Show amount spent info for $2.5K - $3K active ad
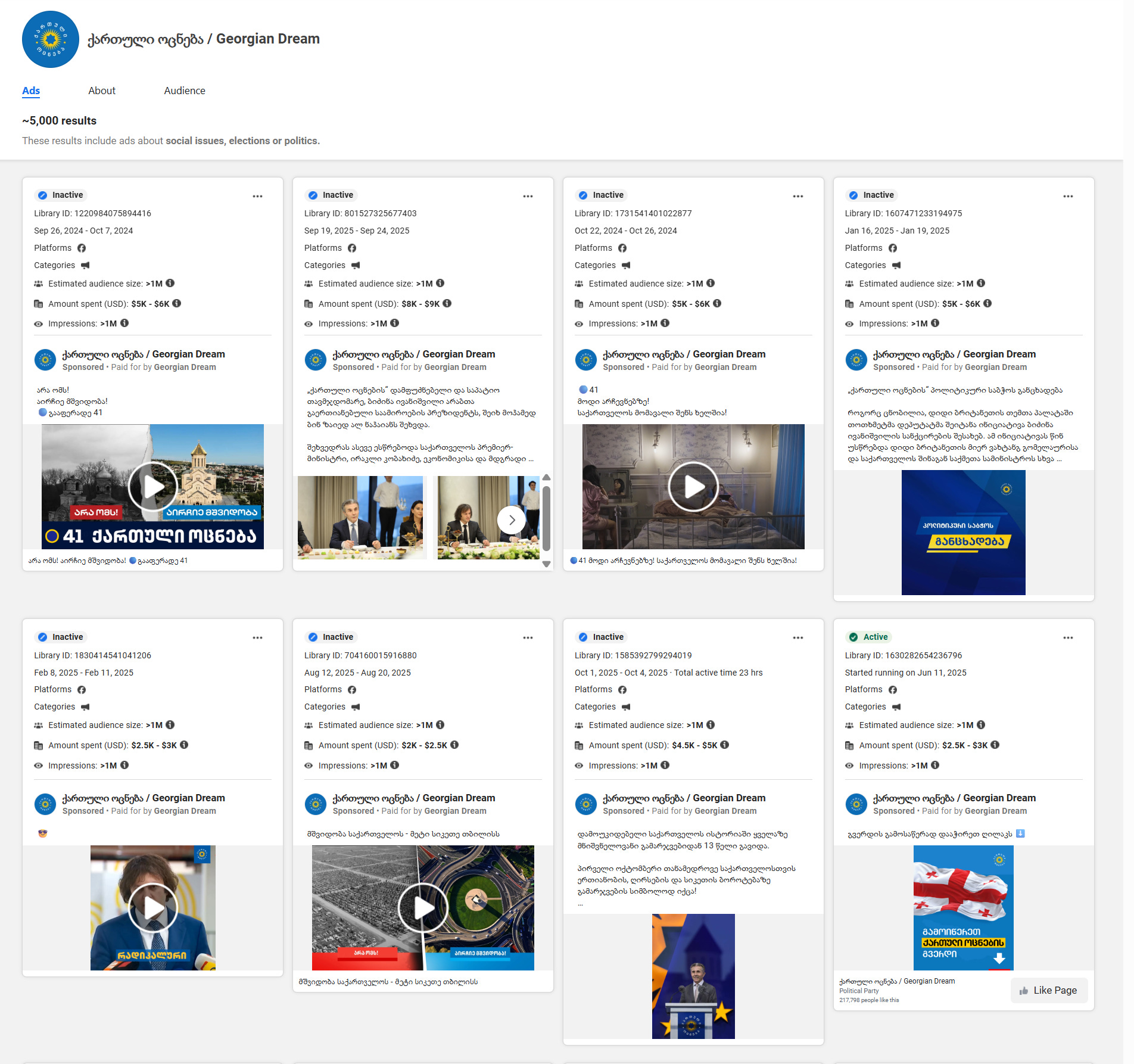The image size is (1134, 1064). pos(995,745)
